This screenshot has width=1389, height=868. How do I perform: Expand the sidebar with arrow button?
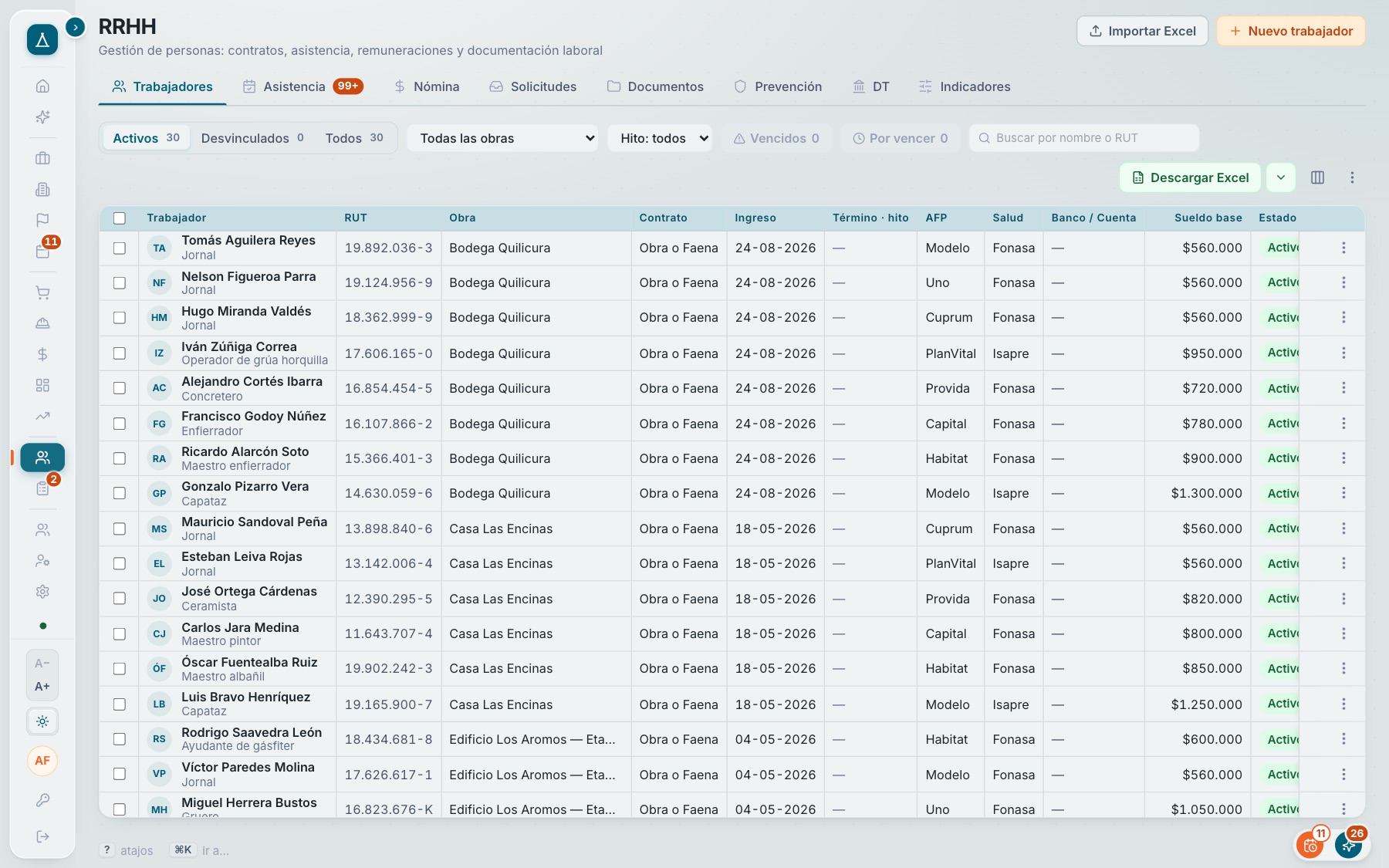pos(75,27)
